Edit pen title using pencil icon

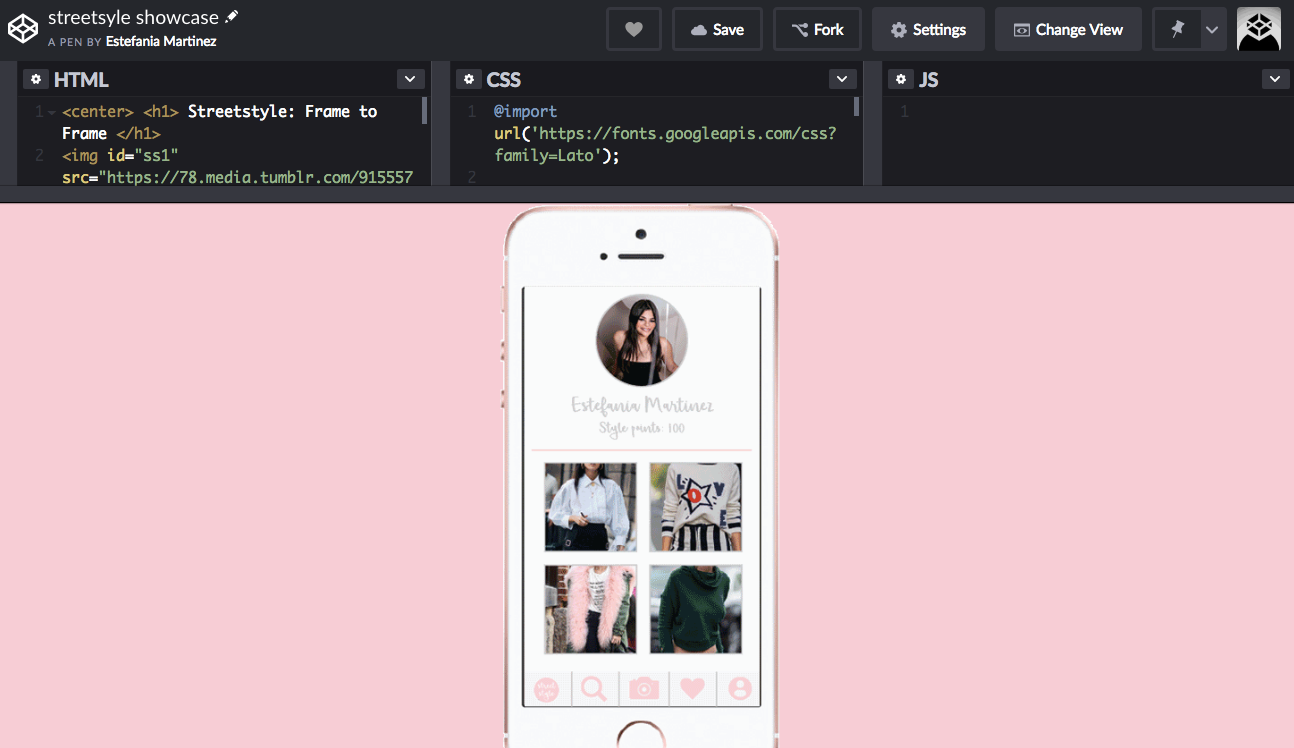coord(232,17)
